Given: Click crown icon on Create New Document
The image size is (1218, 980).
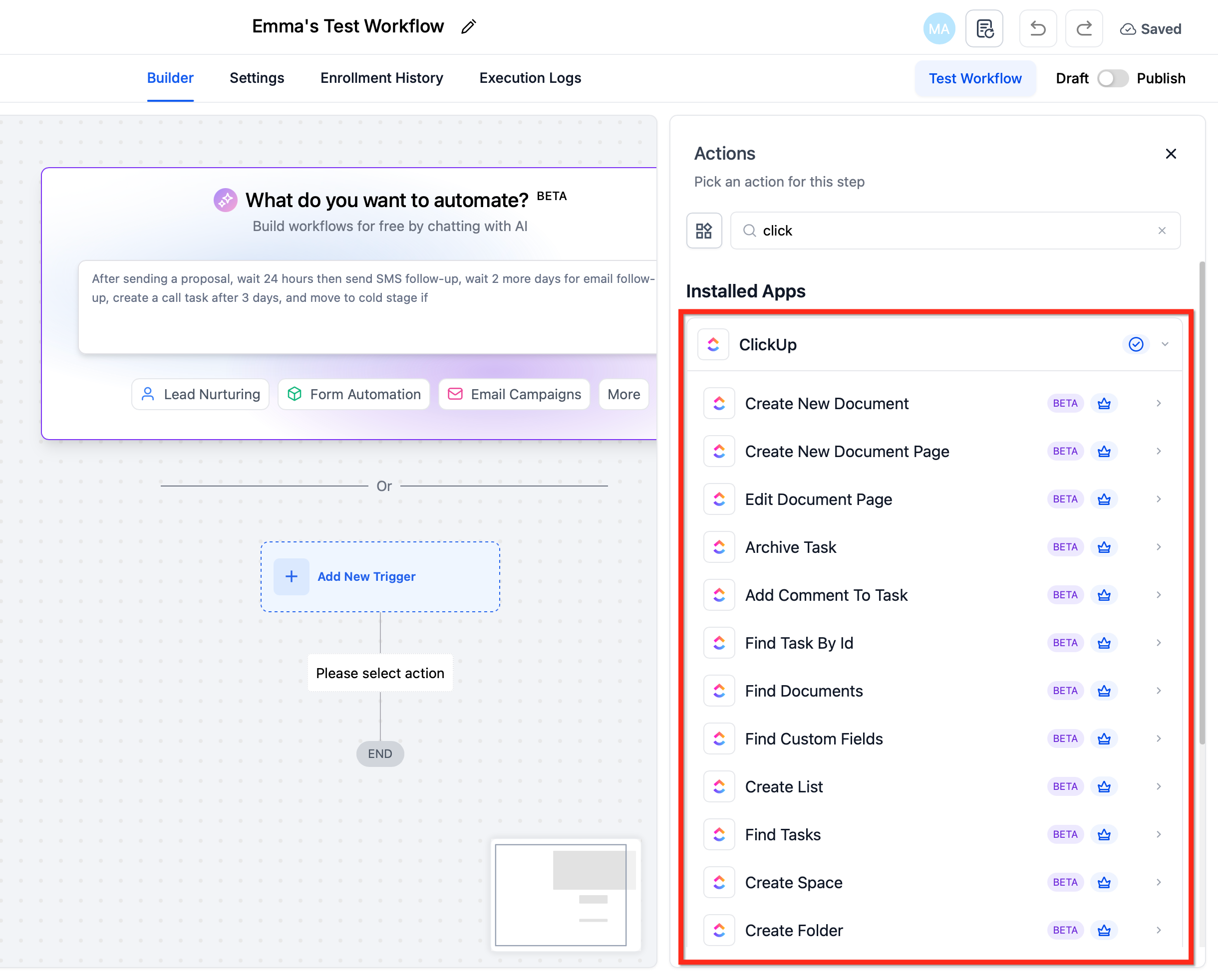Looking at the screenshot, I should [1104, 403].
